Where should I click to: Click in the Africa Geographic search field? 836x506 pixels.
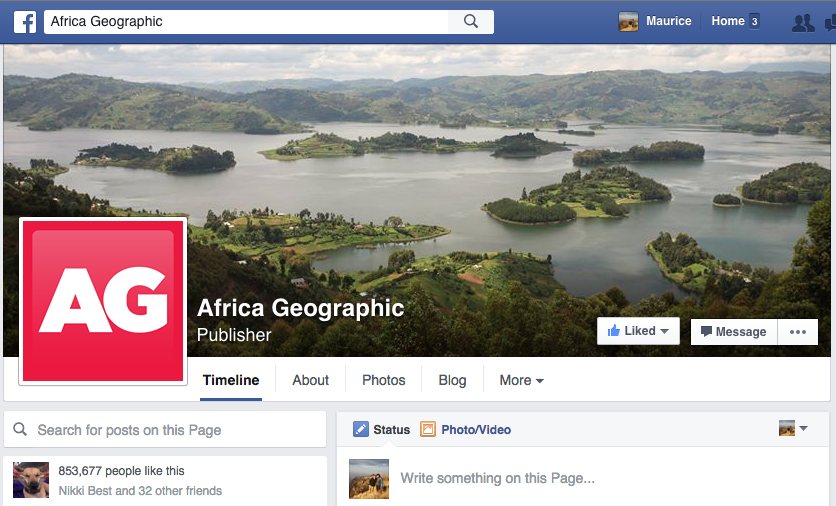point(246,21)
